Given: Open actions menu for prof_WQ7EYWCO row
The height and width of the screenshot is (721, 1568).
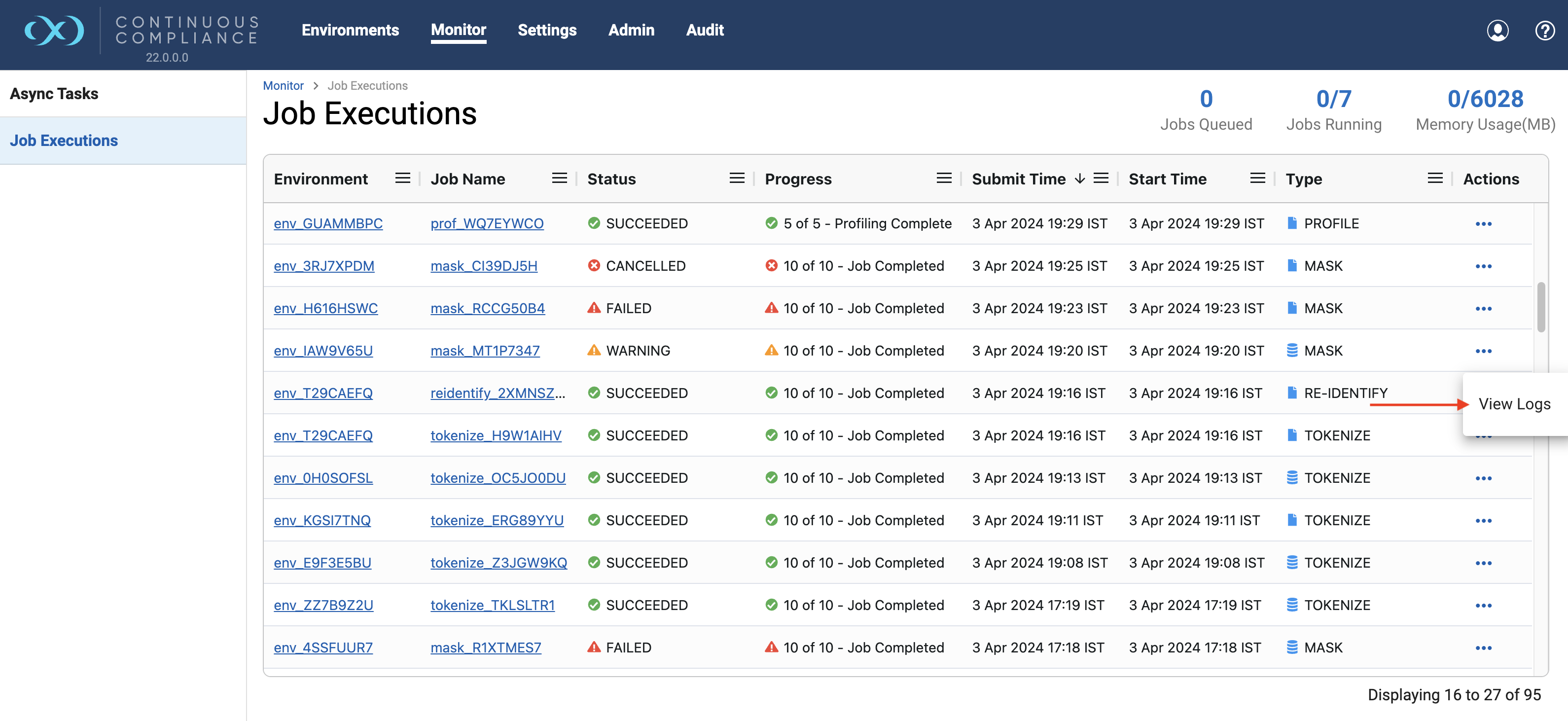Looking at the screenshot, I should coord(1483,224).
